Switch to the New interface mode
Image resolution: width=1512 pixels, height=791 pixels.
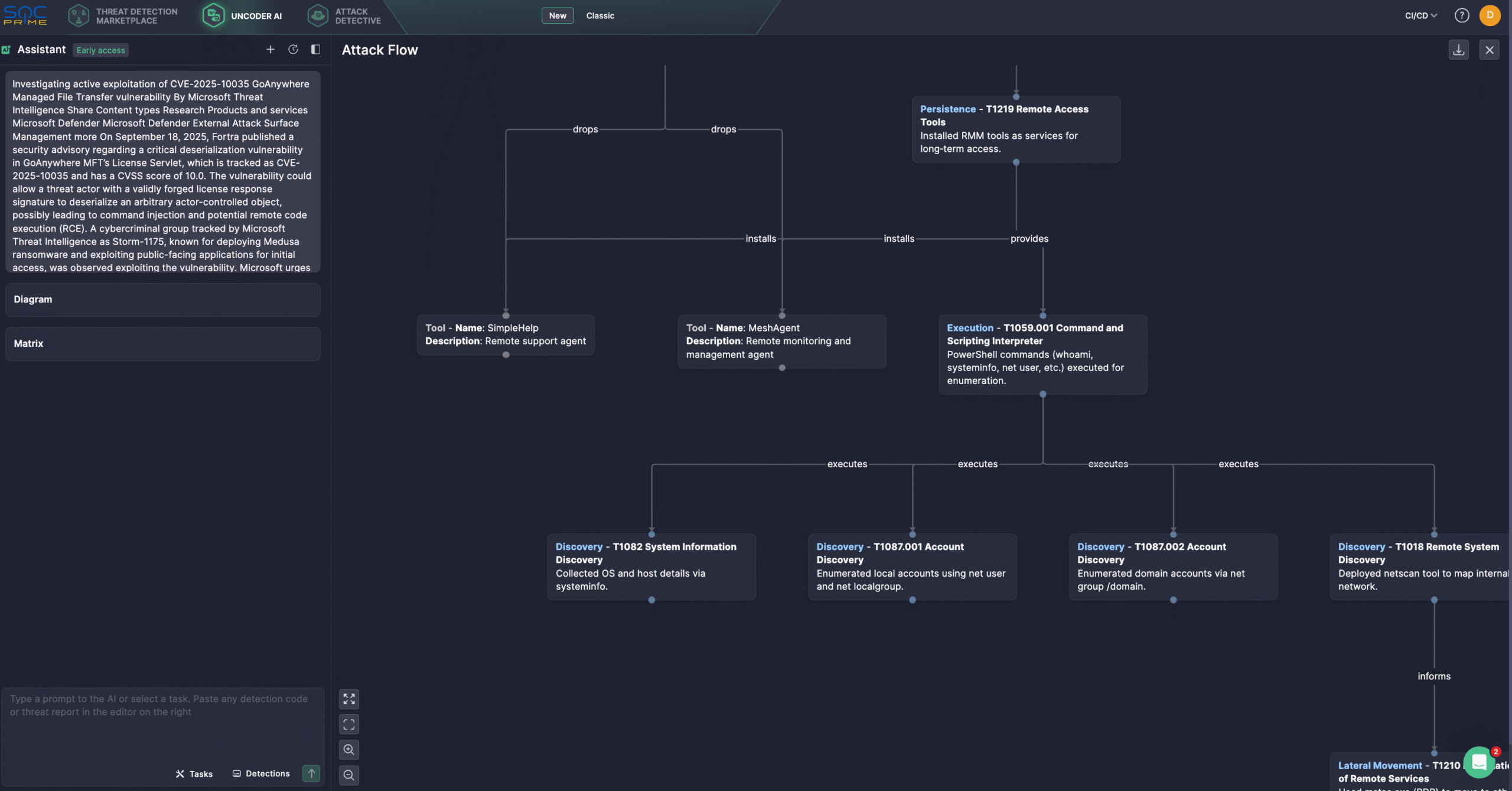[557, 16]
